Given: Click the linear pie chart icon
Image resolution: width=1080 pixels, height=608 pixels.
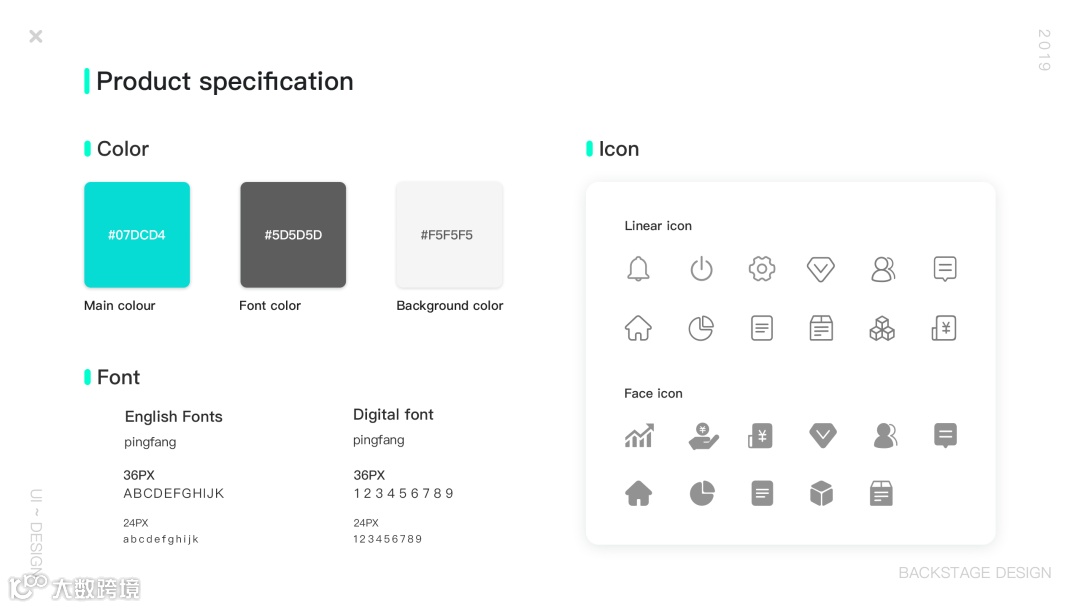Looking at the screenshot, I should [701, 328].
